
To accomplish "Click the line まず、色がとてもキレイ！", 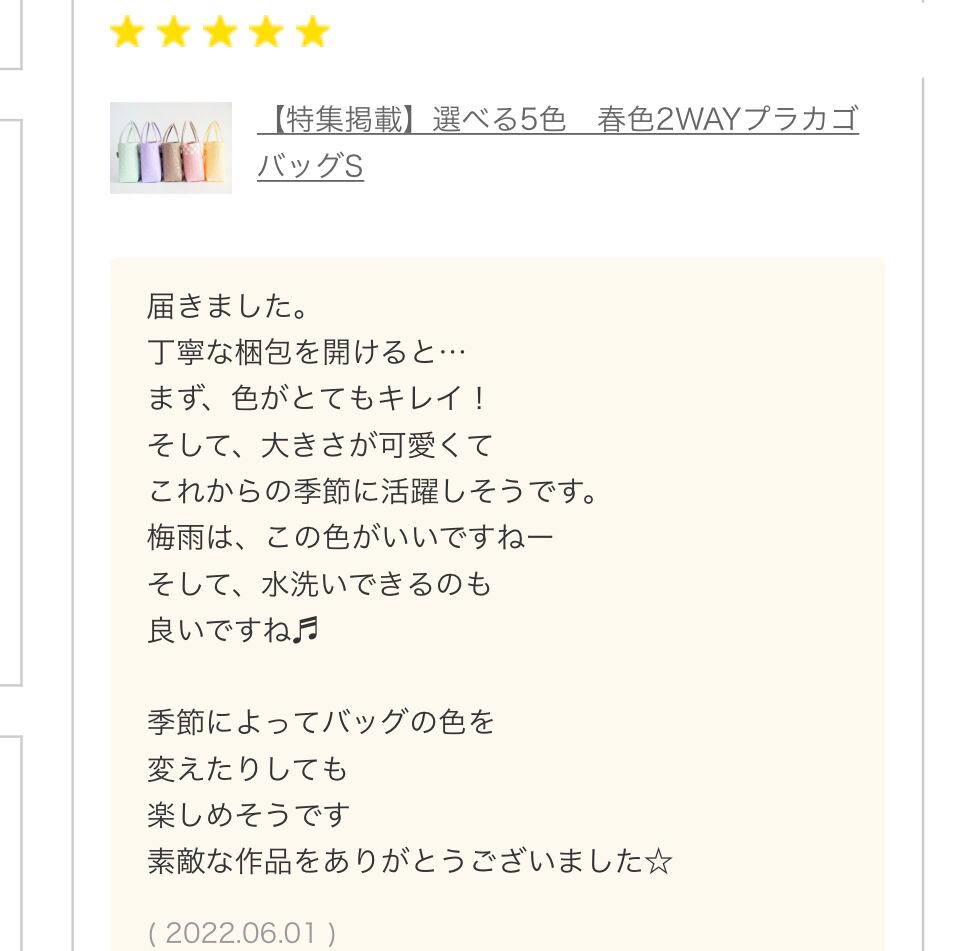I will (x=317, y=398).
